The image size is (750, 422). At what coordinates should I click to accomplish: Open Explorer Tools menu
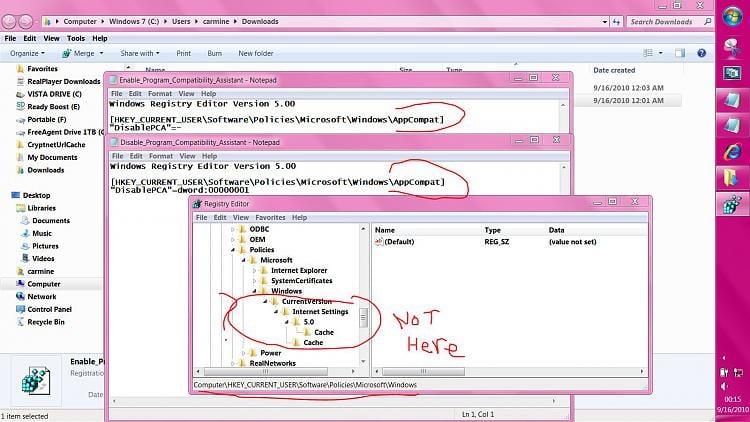pyautogui.click(x=76, y=38)
